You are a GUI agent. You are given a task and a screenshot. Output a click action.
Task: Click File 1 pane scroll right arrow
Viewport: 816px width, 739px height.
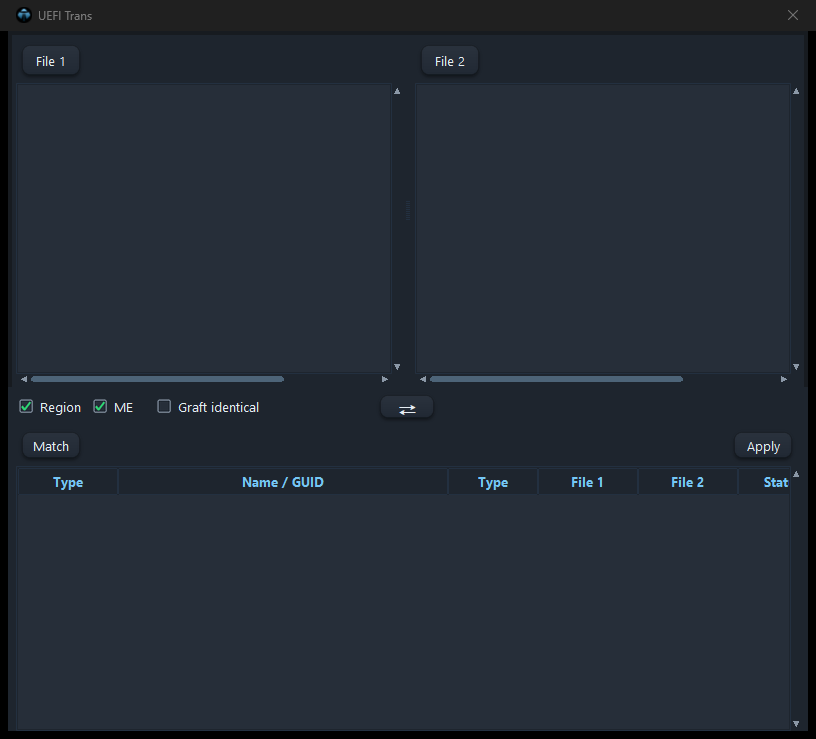point(385,379)
